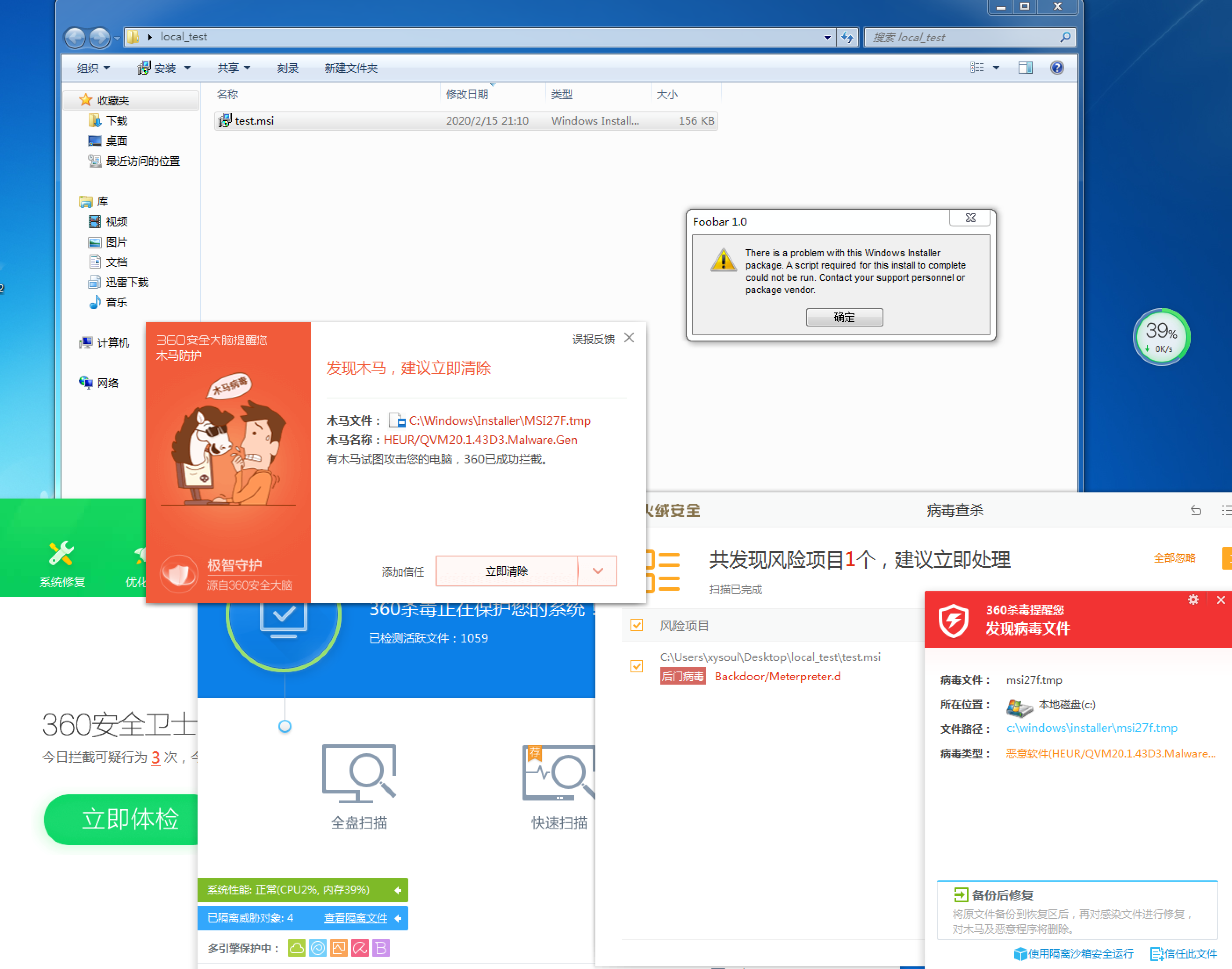Click 查看隔离文件 link

(355, 918)
